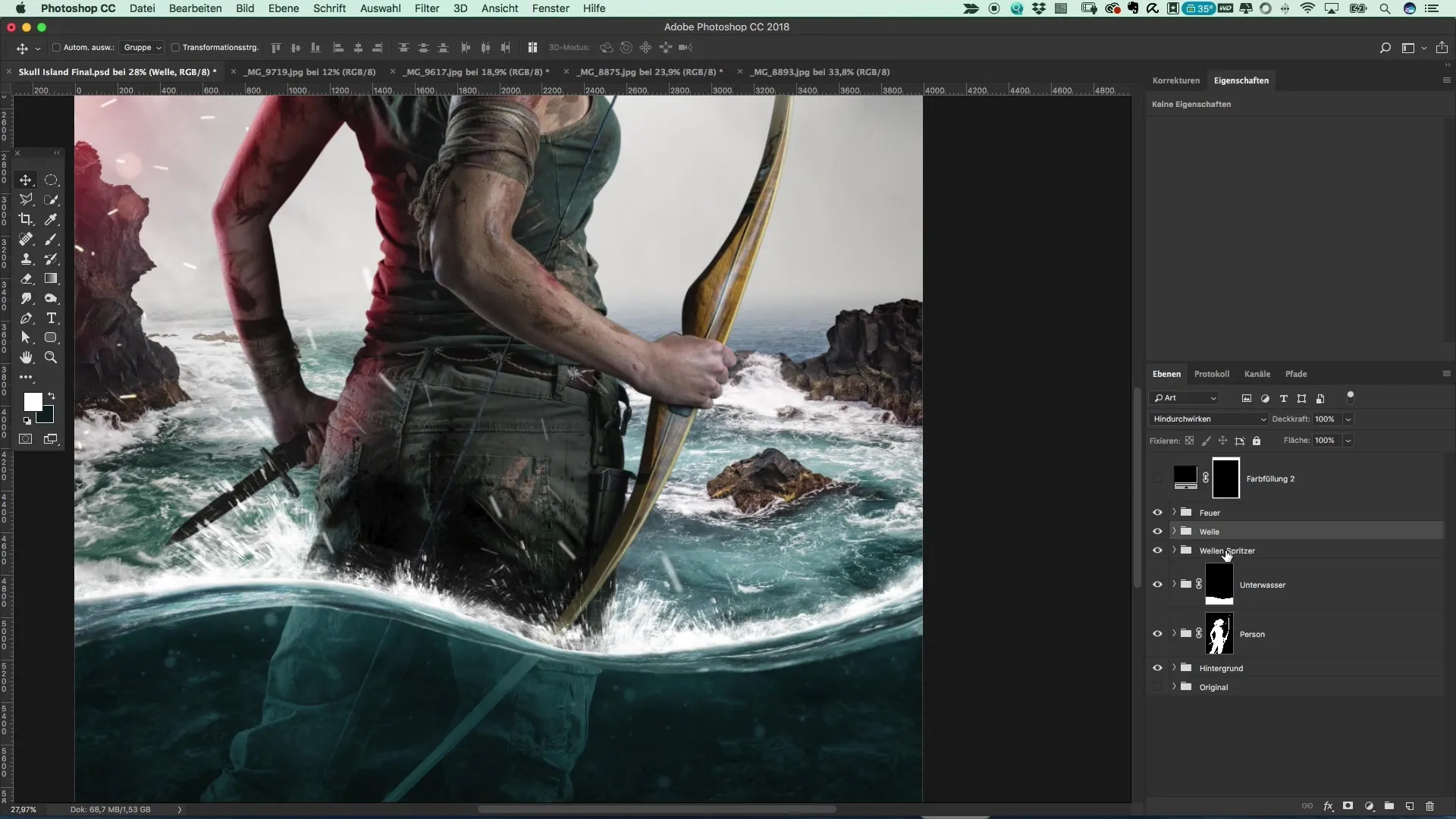Select the Zoom tool
This screenshot has width=1456, height=819.
point(51,357)
